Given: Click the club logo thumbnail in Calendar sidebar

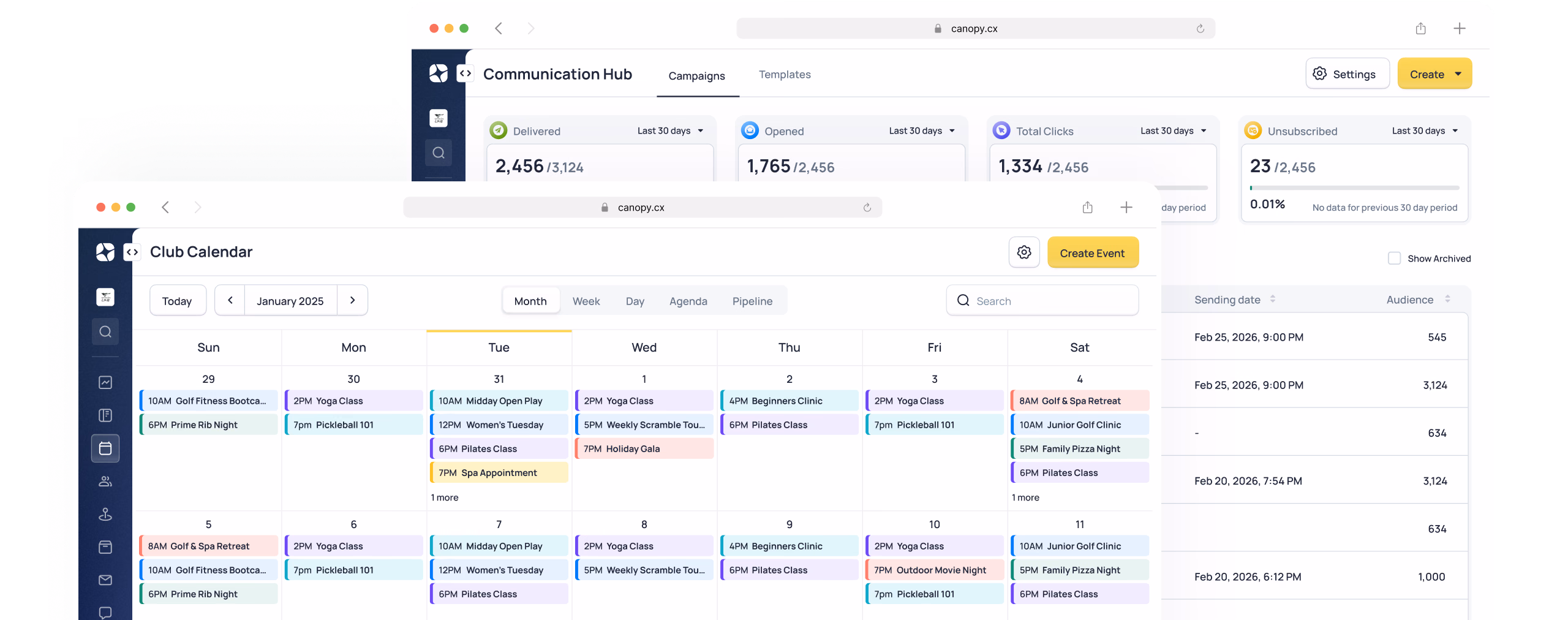Looking at the screenshot, I should click(105, 297).
